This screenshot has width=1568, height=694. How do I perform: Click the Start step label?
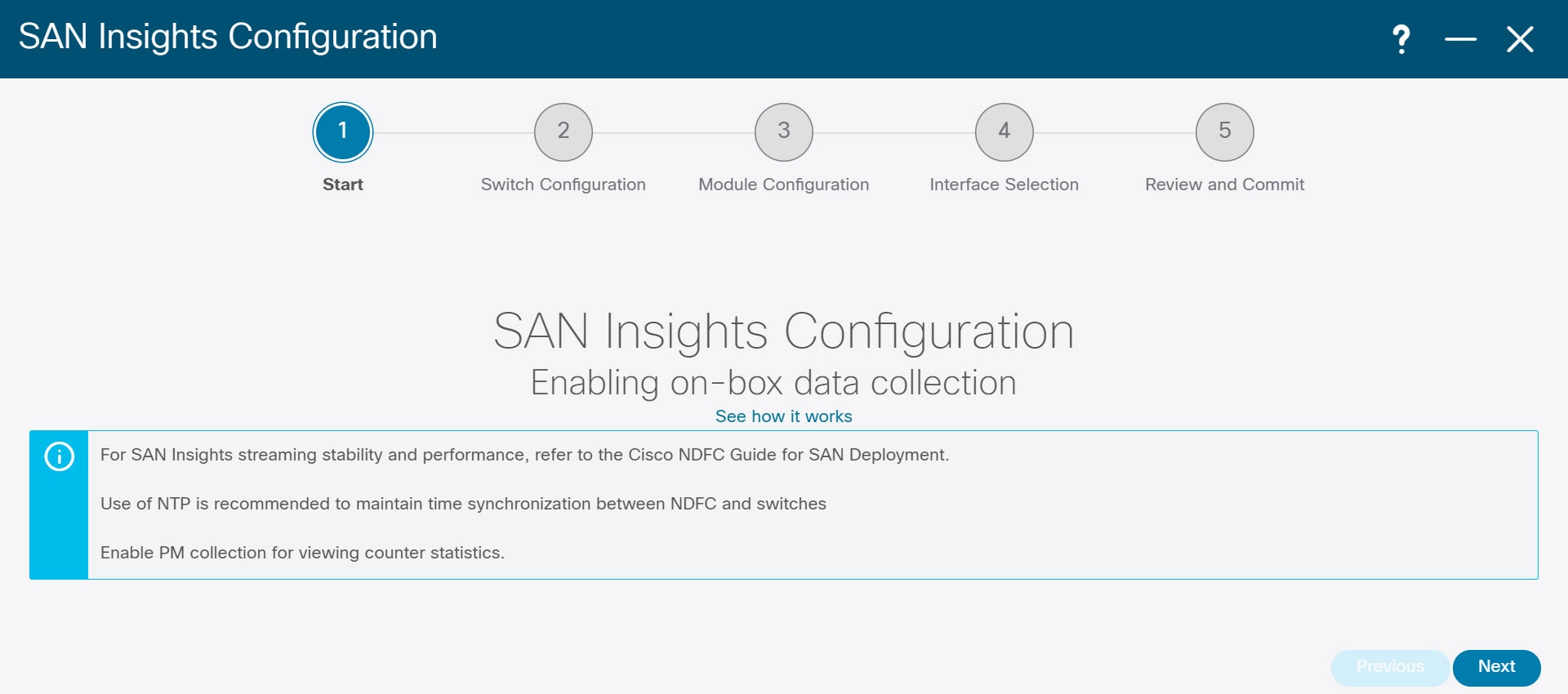click(342, 184)
